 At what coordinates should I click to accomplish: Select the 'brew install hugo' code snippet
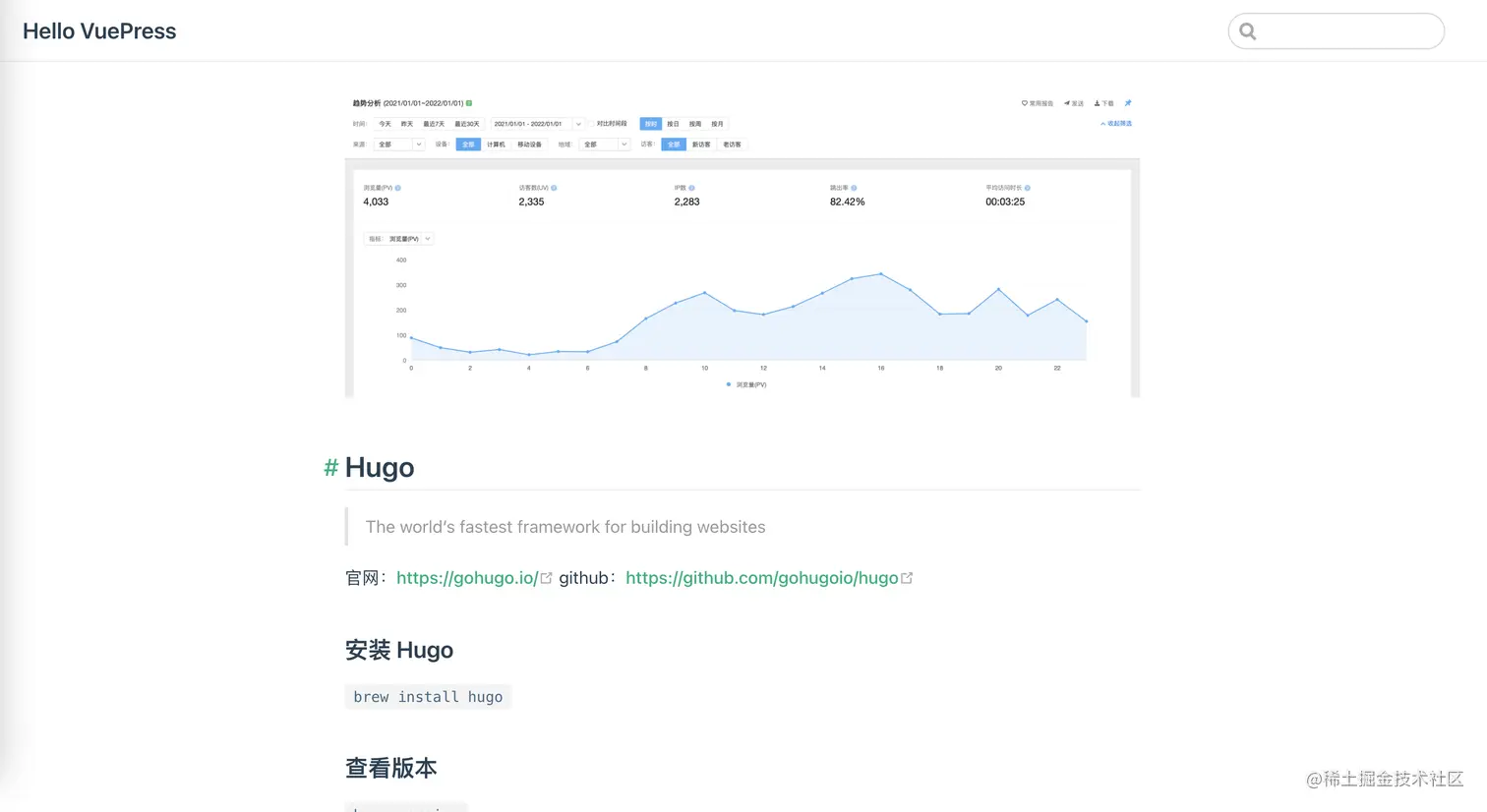[428, 697]
